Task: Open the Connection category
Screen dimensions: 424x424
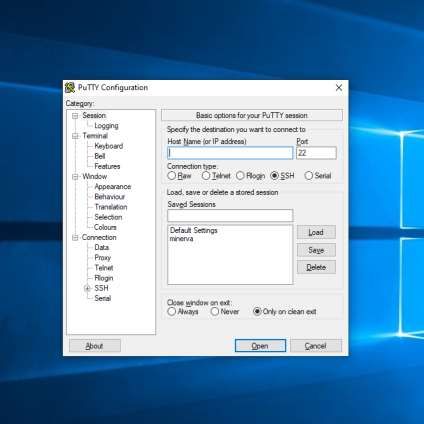Action: click(x=99, y=237)
